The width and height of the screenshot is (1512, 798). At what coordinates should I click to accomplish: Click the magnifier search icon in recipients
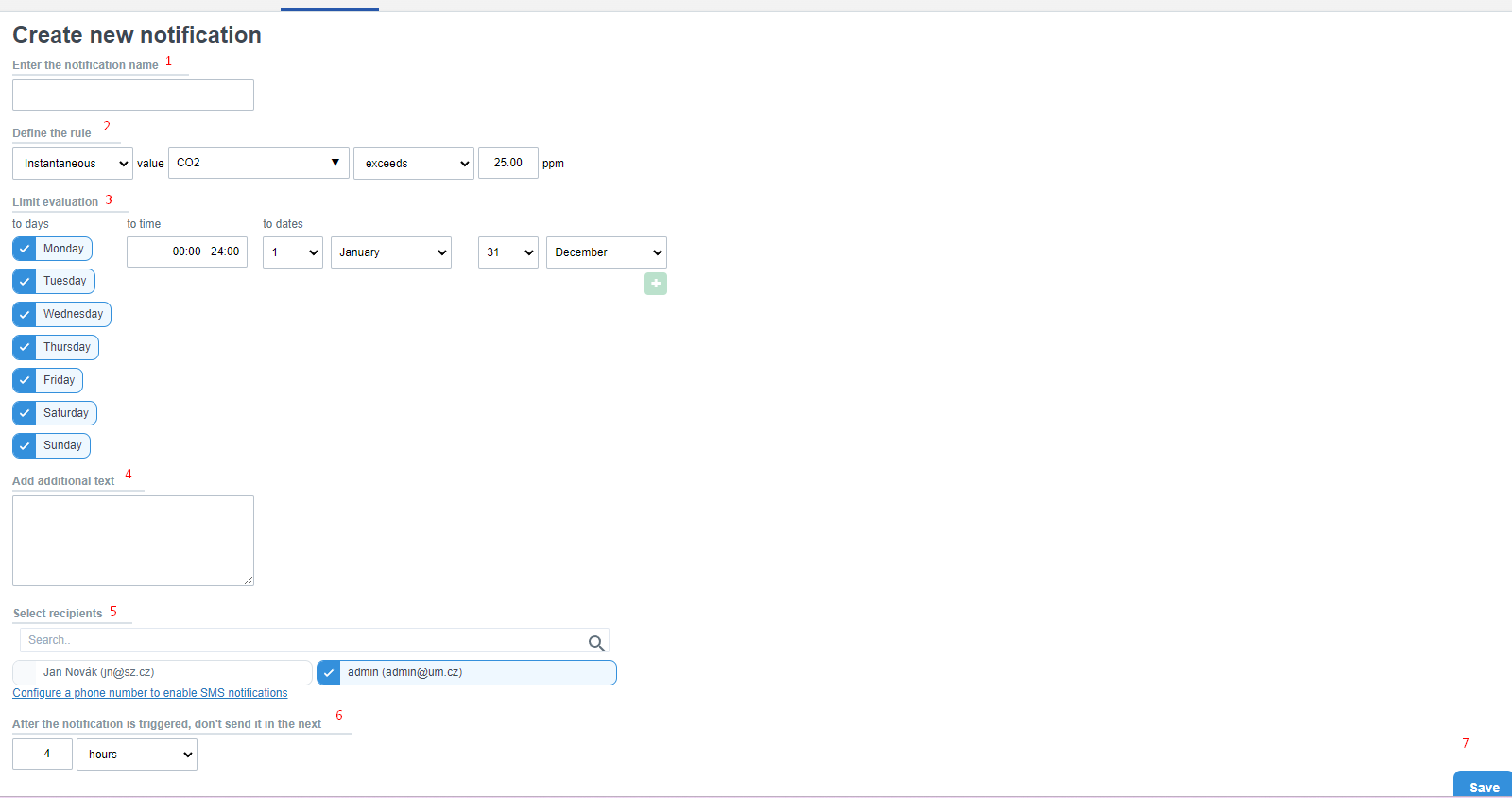(596, 643)
